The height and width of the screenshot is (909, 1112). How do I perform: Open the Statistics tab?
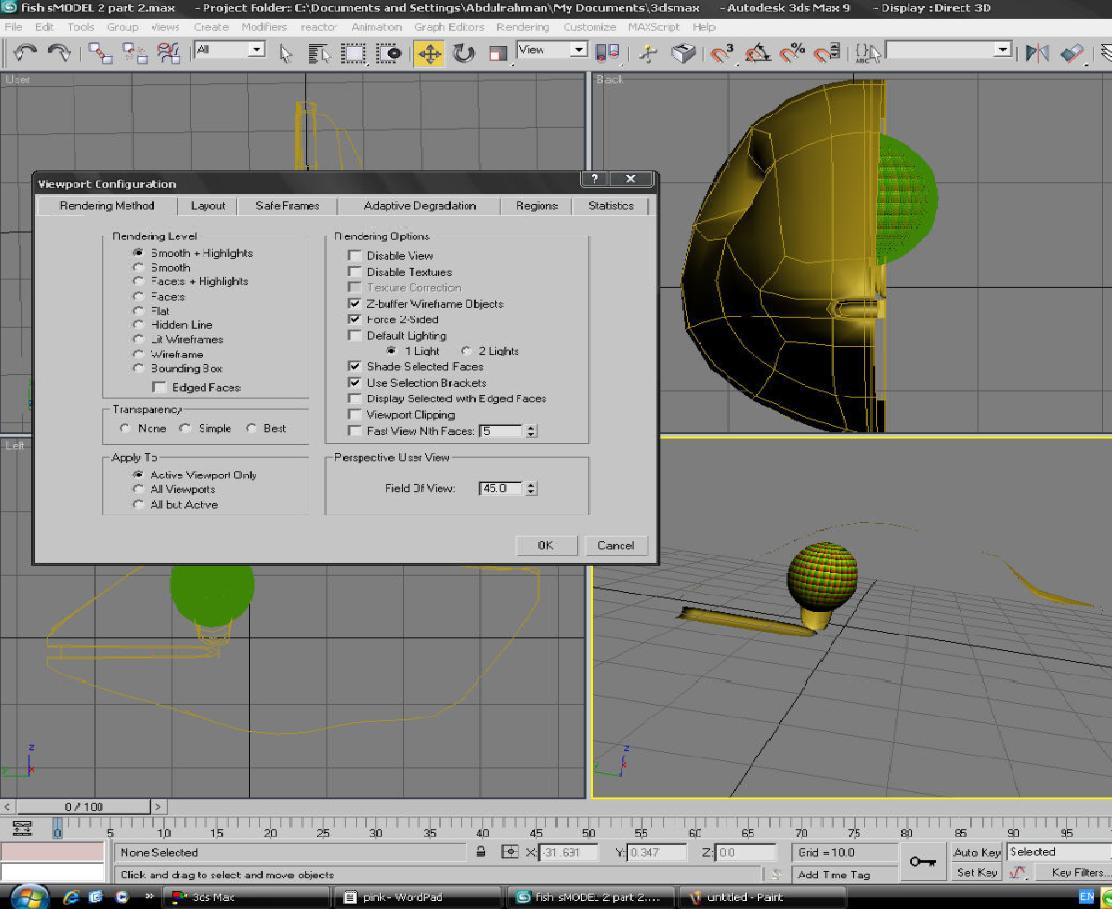pyautogui.click(x=611, y=206)
